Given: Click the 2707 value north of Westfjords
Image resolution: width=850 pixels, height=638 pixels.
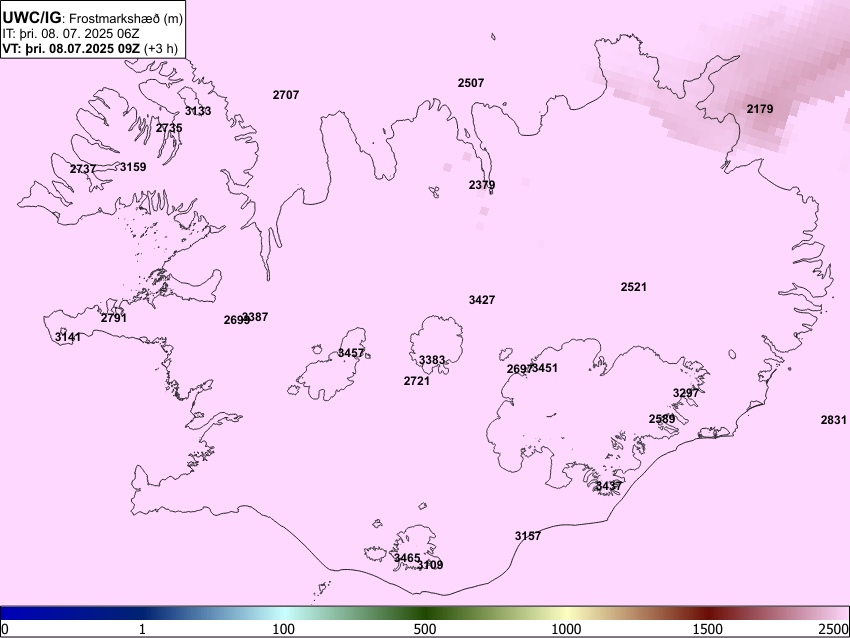Looking at the screenshot, I should [x=286, y=95].
